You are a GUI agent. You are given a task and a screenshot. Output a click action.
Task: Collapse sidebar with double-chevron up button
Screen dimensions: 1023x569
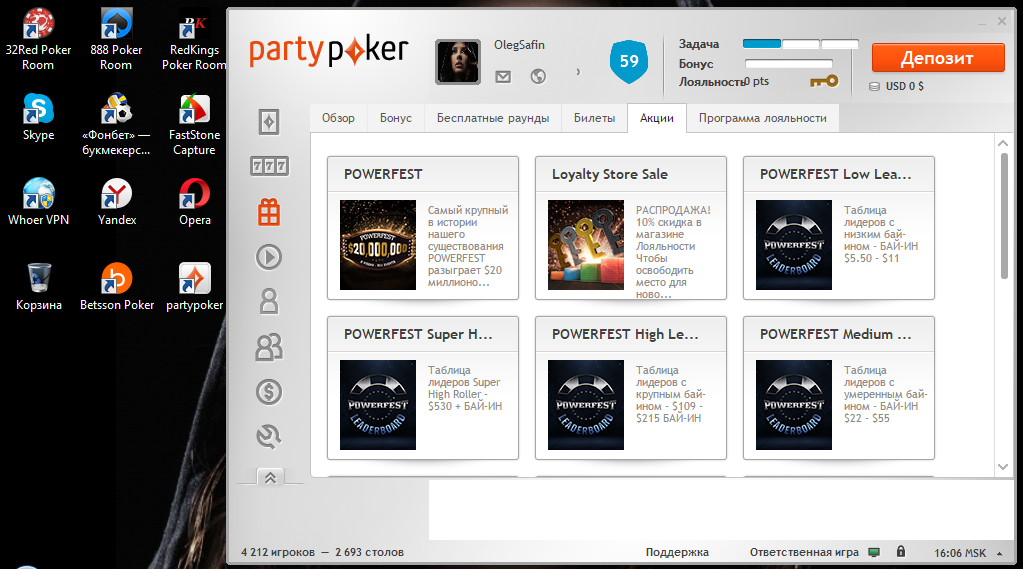(x=270, y=478)
